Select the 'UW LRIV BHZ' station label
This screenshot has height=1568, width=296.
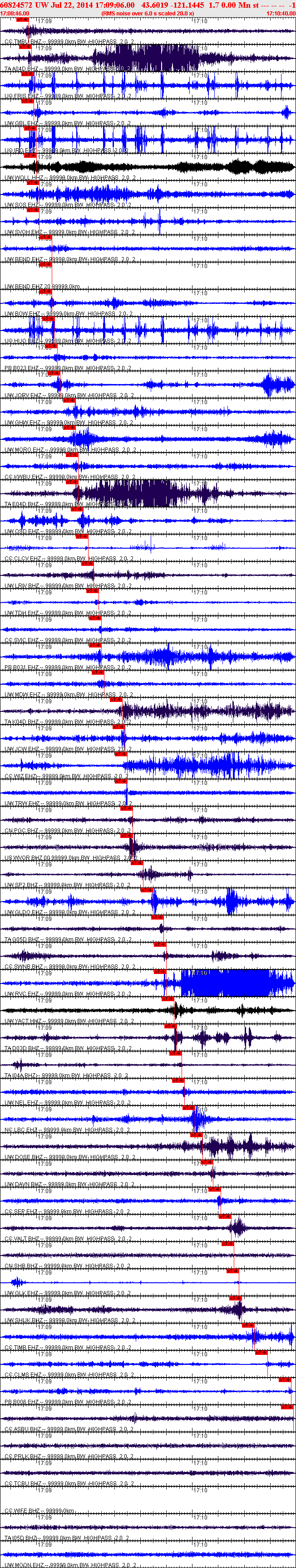pos(22,586)
